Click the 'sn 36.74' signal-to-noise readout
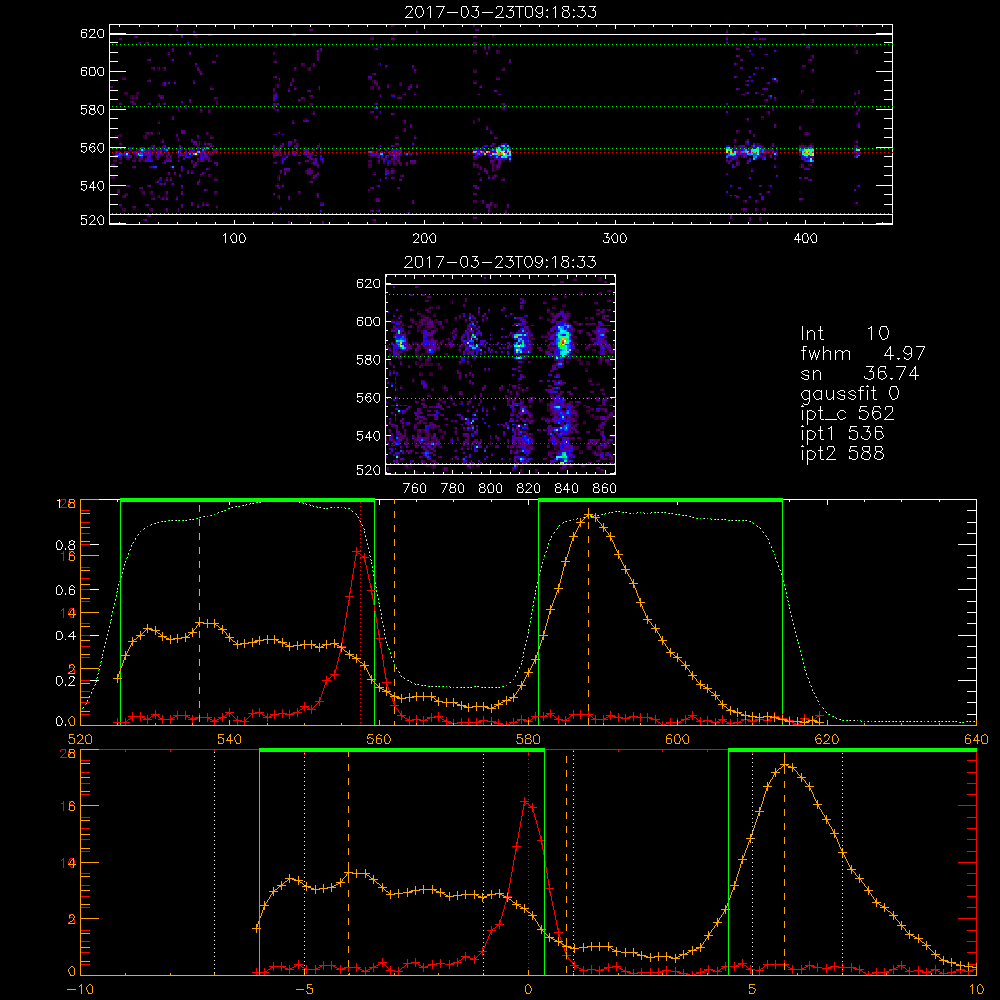Image resolution: width=1000 pixels, height=1000 pixels. (859, 373)
